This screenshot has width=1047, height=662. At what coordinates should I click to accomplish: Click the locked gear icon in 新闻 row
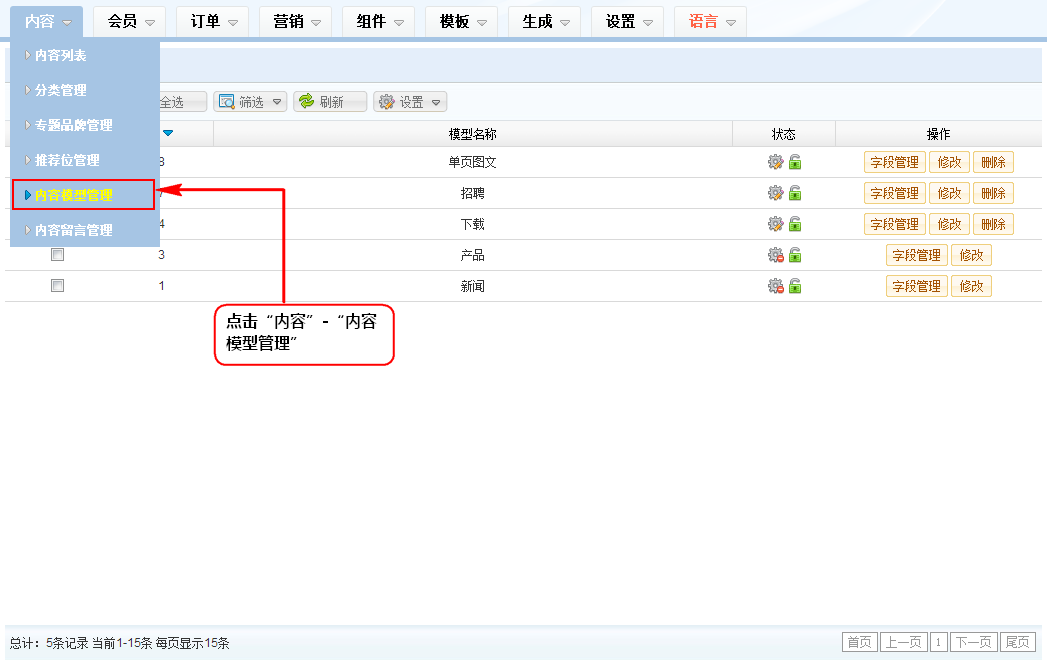(775, 286)
